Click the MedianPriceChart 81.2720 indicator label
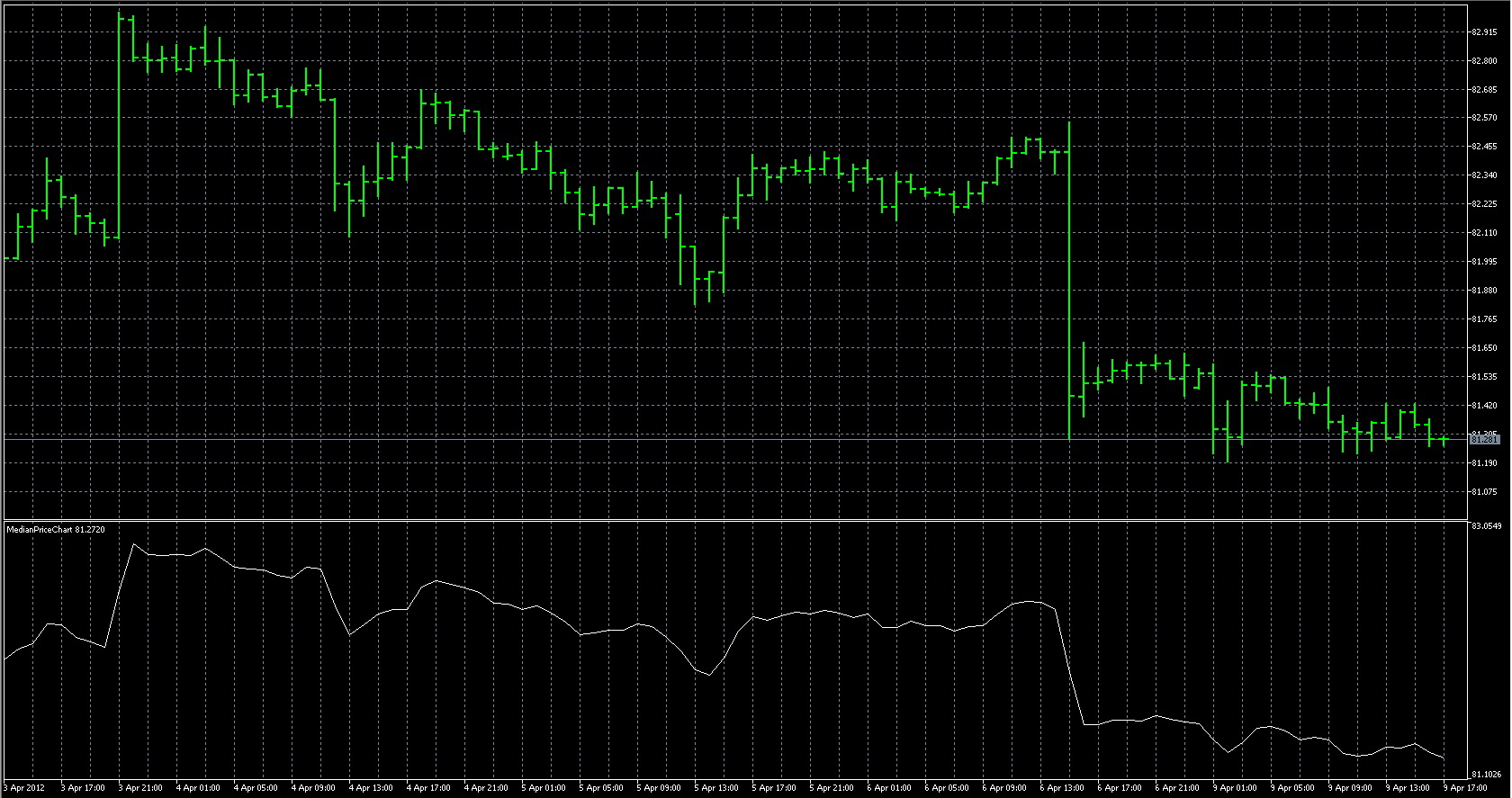1512x798 pixels. (56, 530)
